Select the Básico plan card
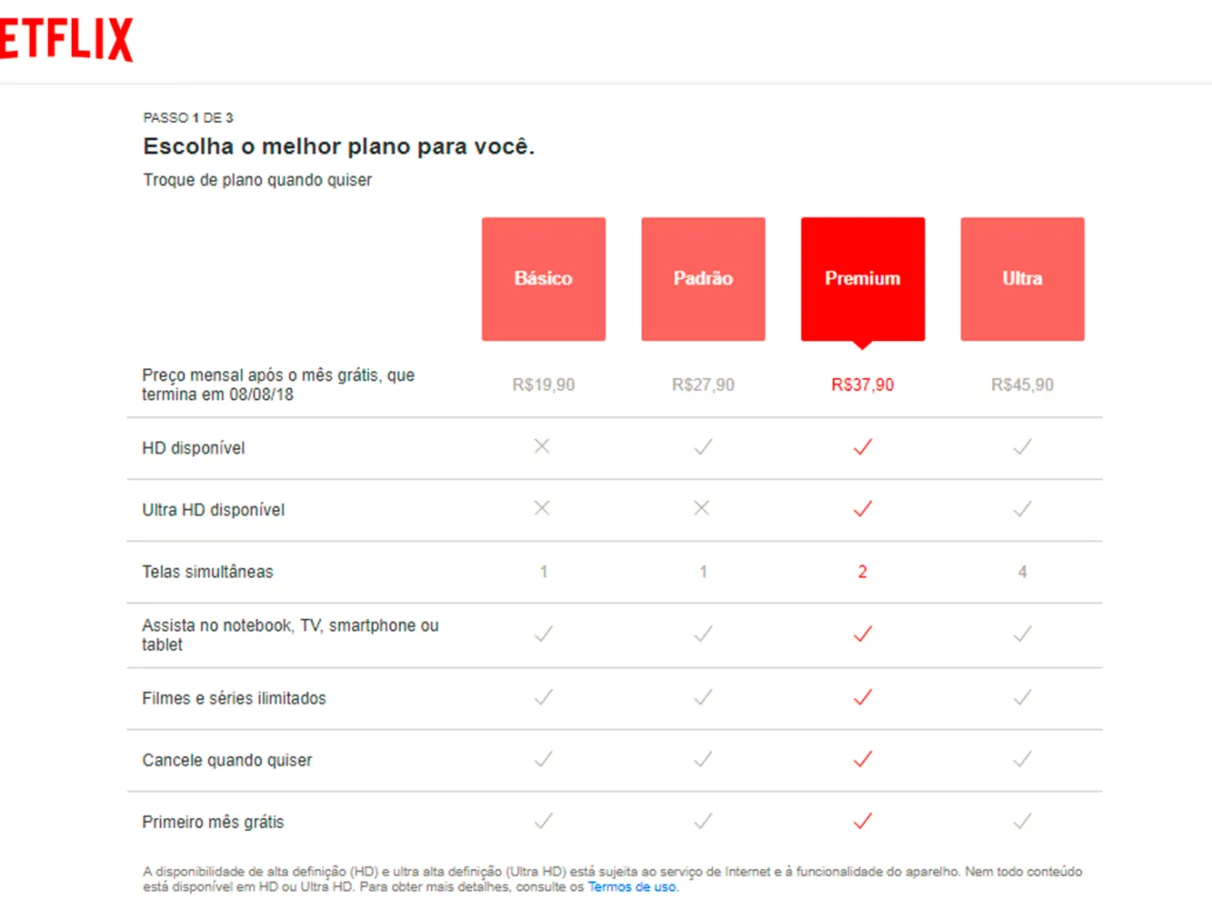 [543, 278]
